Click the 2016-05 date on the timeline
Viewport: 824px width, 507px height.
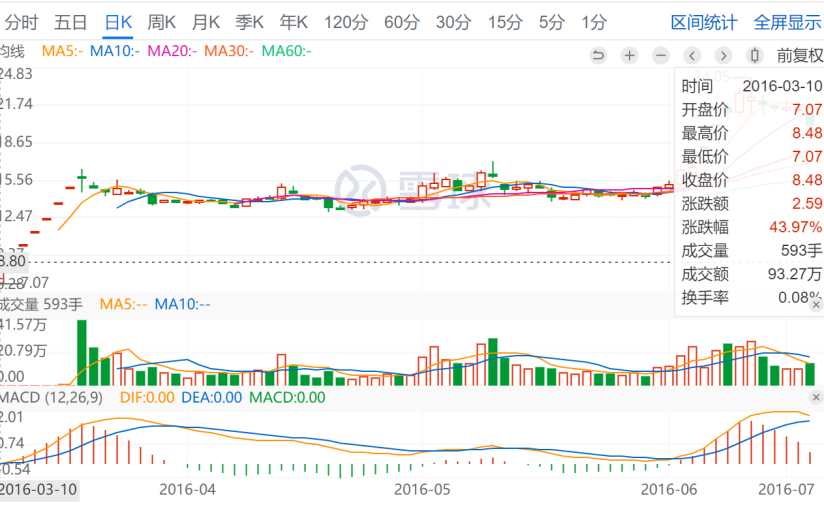tap(424, 489)
